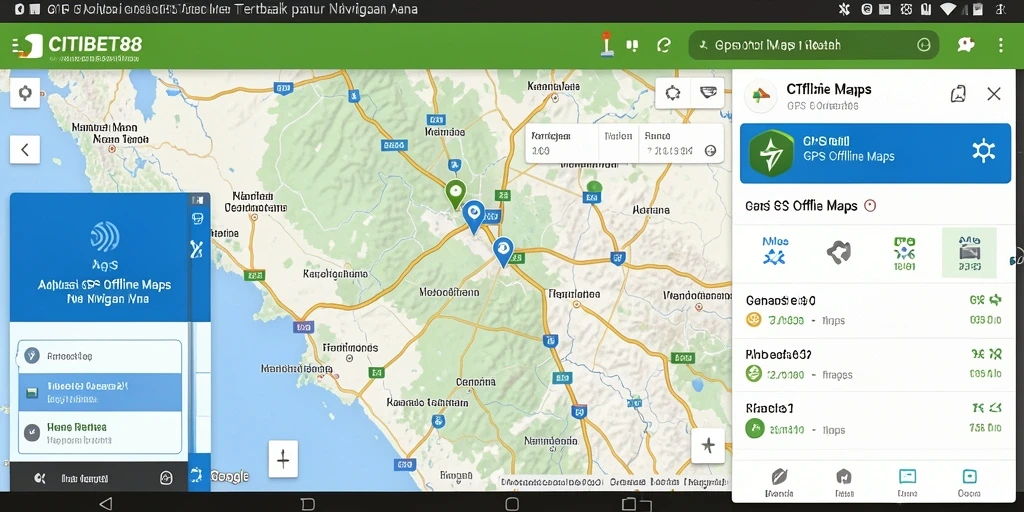Tap the Android home button
The height and width of the screenshot is (512, 1024).
[x=513, y=504]
